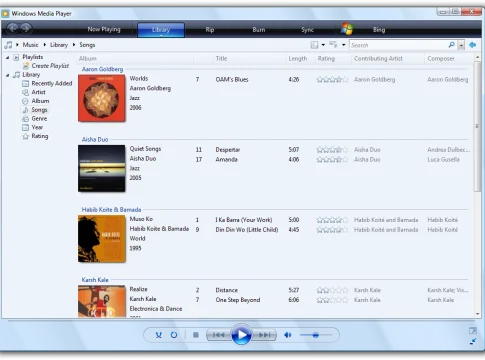The width and height of the screenshot is (485, 360).
Task: Click the Habib Koite & Bamada group link
Action: pos(111,209)
